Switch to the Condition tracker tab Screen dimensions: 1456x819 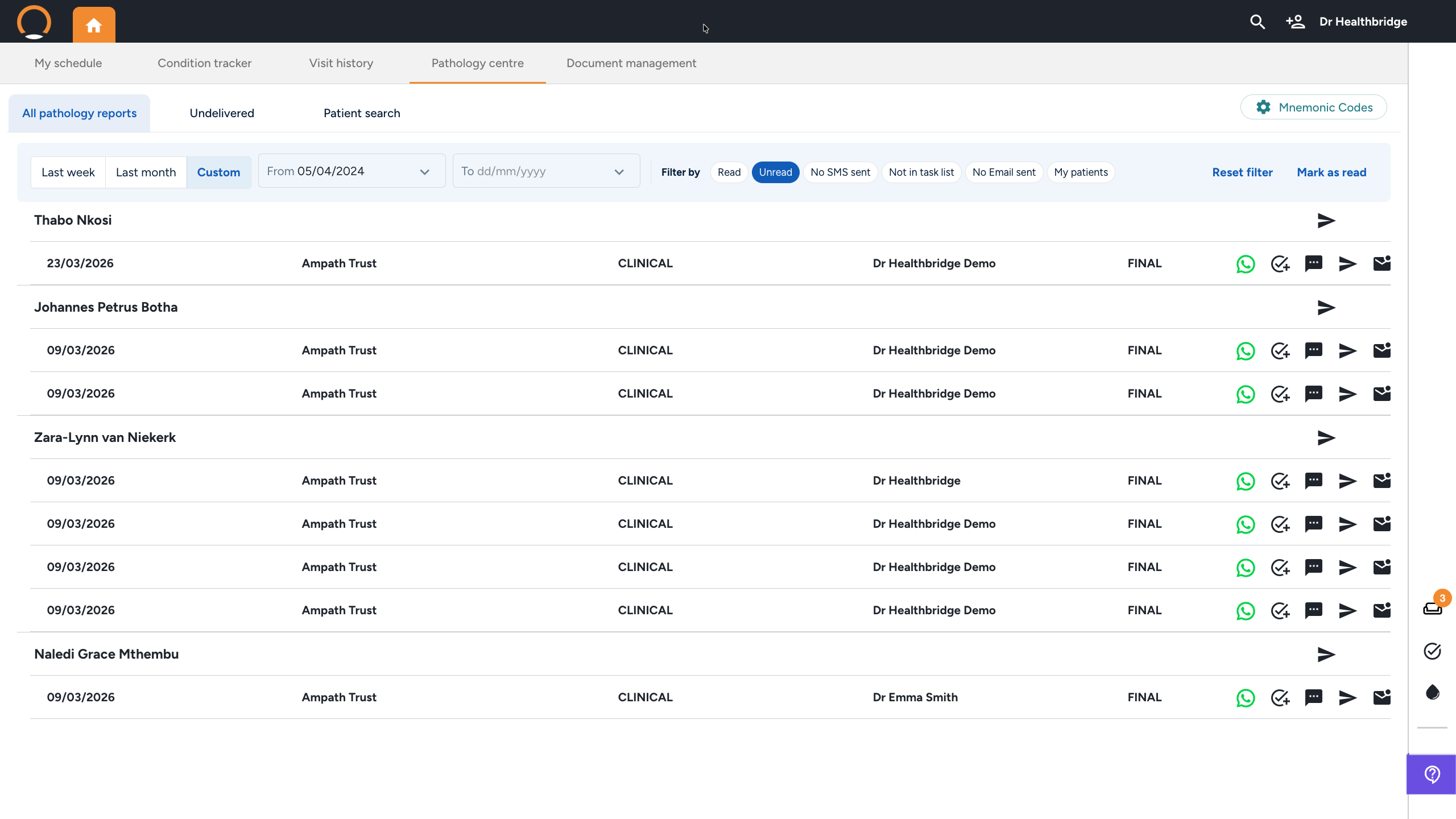[x=204, y=63]
